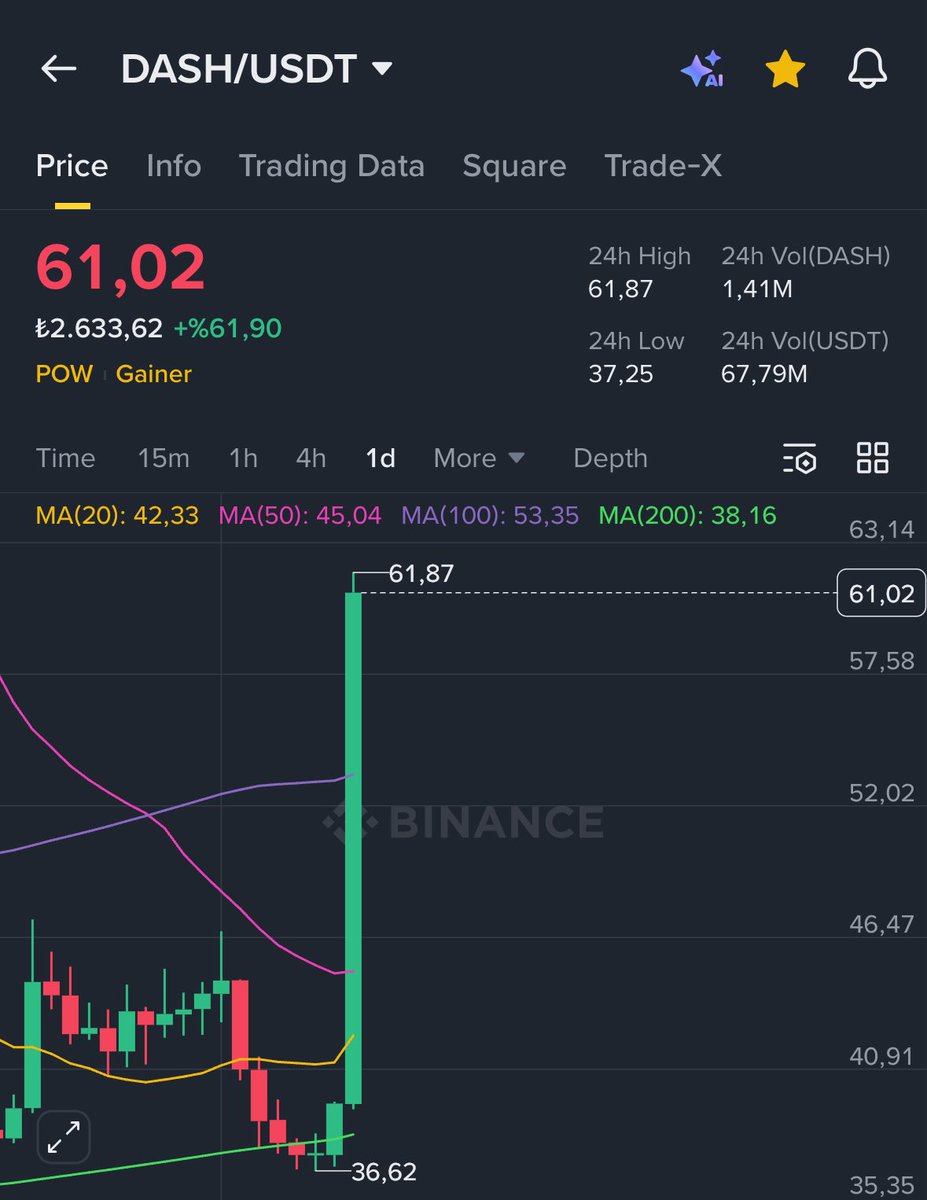The image size is (927, 1200).
Task: Select the 1h chart interval
Action: [243, 458]
